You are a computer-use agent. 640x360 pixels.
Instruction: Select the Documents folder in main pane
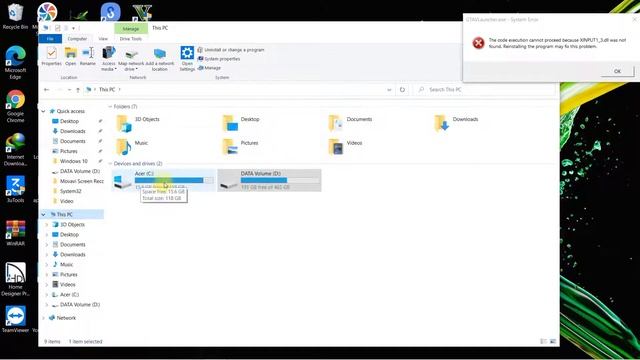[351, 123]
